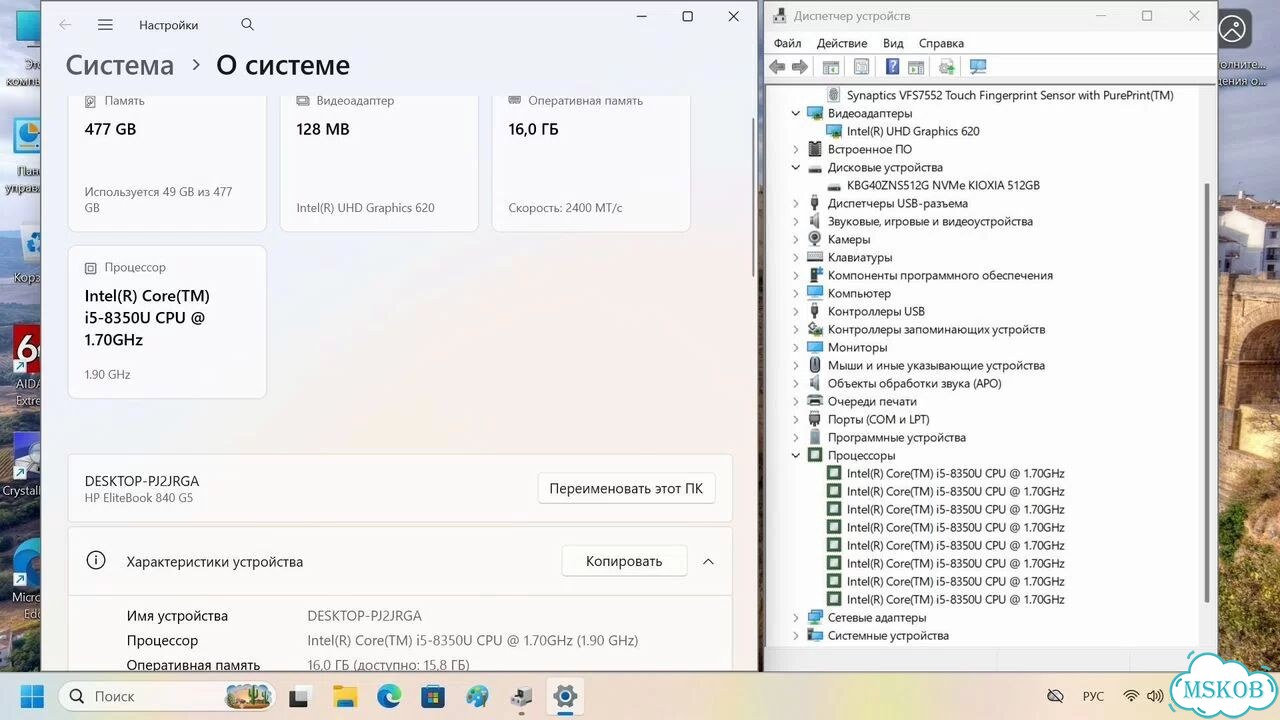
Task: Expand Порты (COM и LPT) node
Action: point(796,419)
